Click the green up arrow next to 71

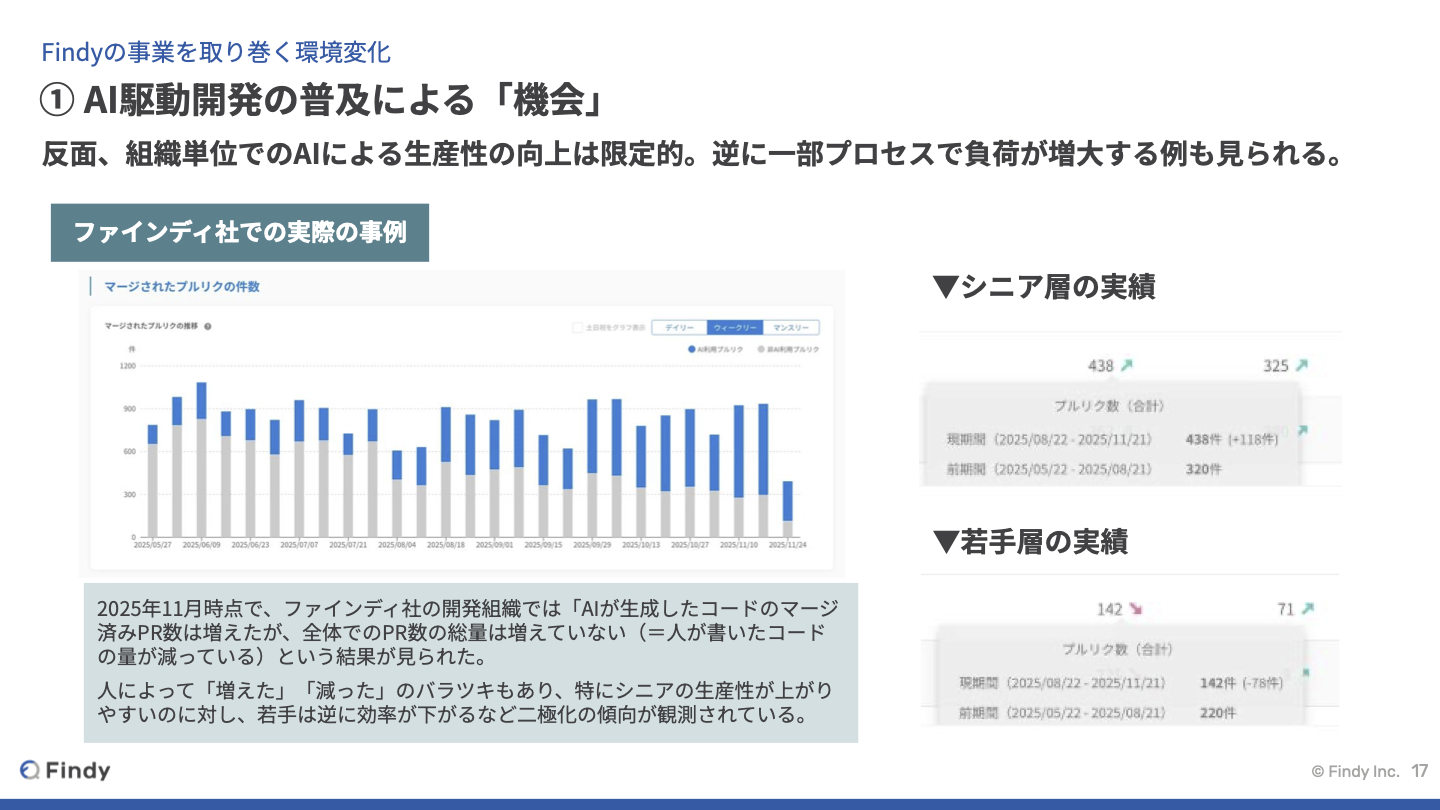[x=1308, y=609]
